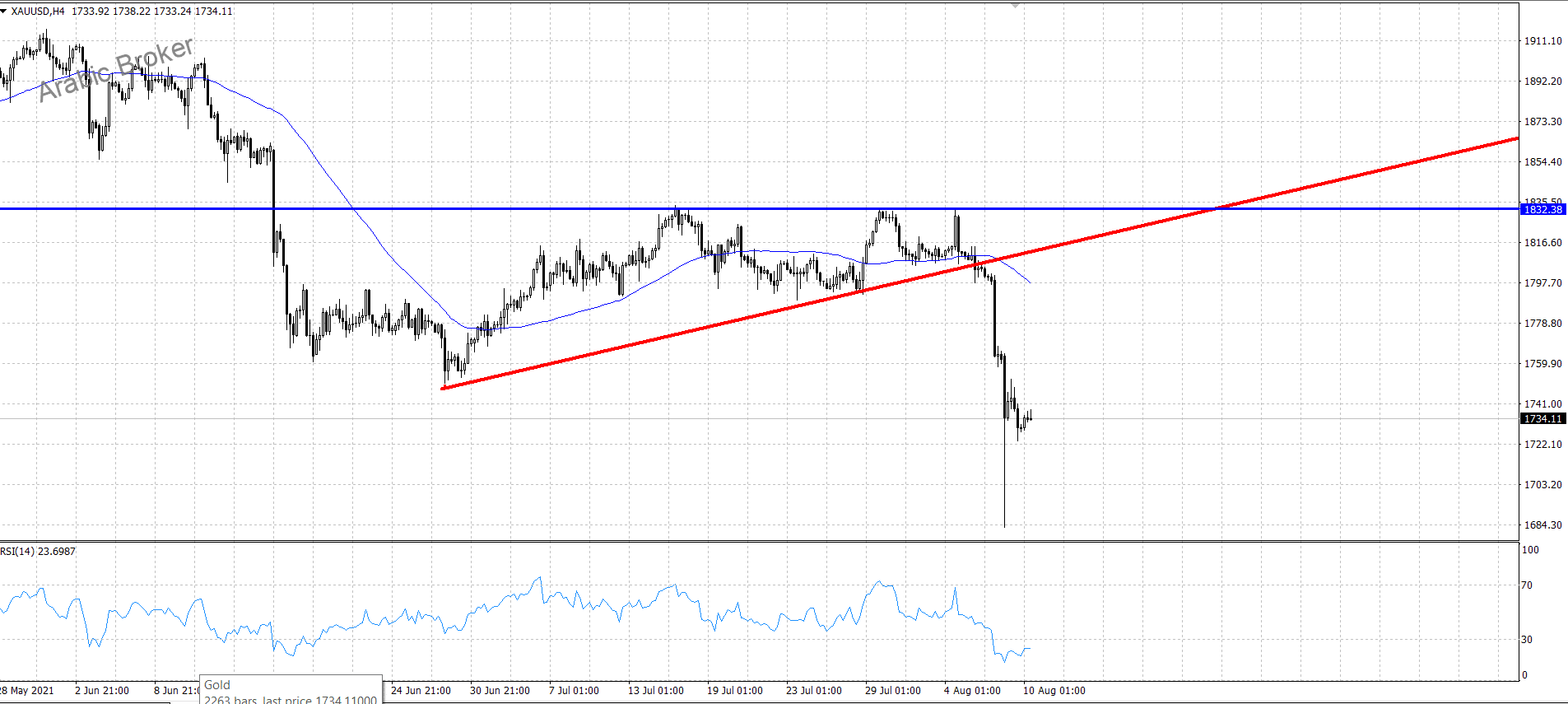This screenshot has width=1568, height=704.
Task: Click the 28 May 2021 date label
Action: coord(27,691)
